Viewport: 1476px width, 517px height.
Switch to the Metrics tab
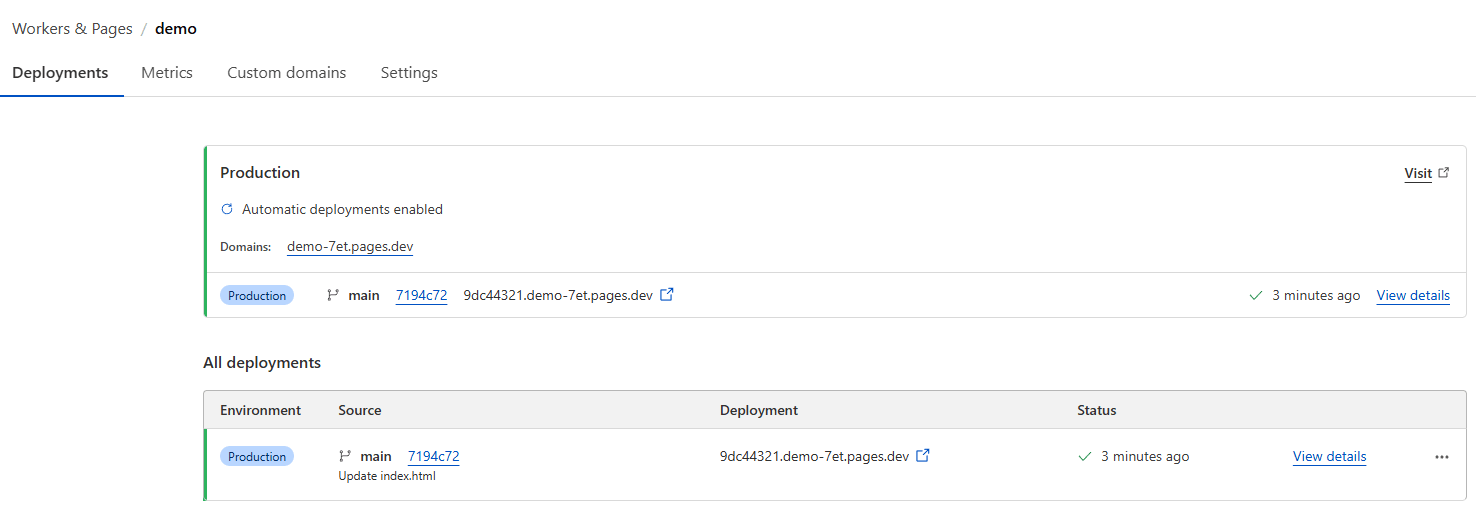coord(167,73)
